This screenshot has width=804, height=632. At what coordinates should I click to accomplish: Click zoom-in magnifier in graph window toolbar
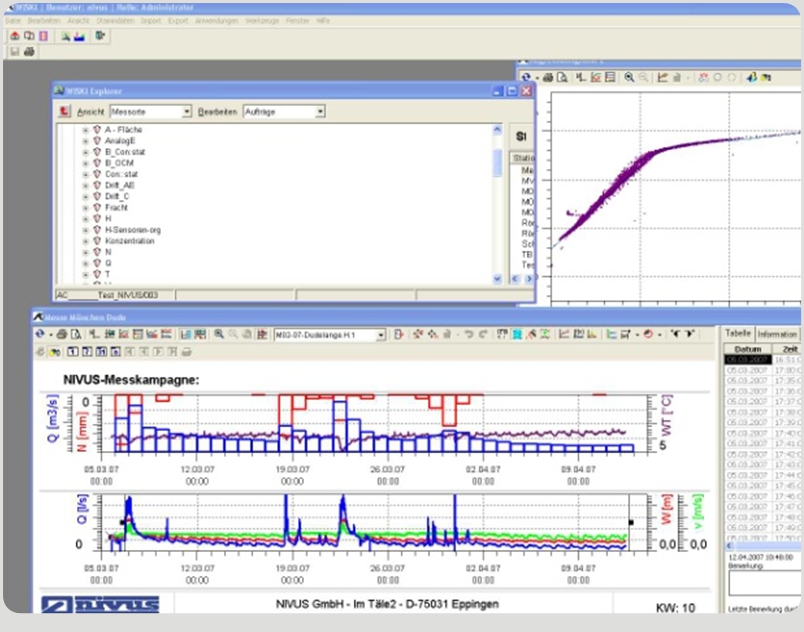pos(219,334)
